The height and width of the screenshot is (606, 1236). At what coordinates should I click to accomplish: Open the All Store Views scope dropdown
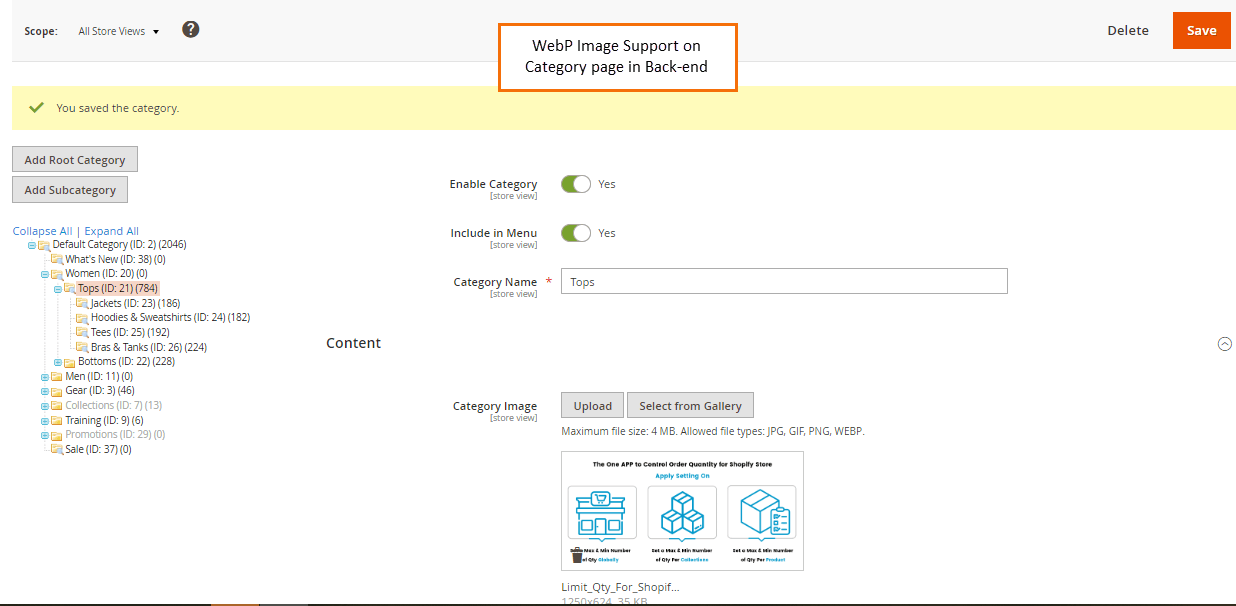click(117, 30)
